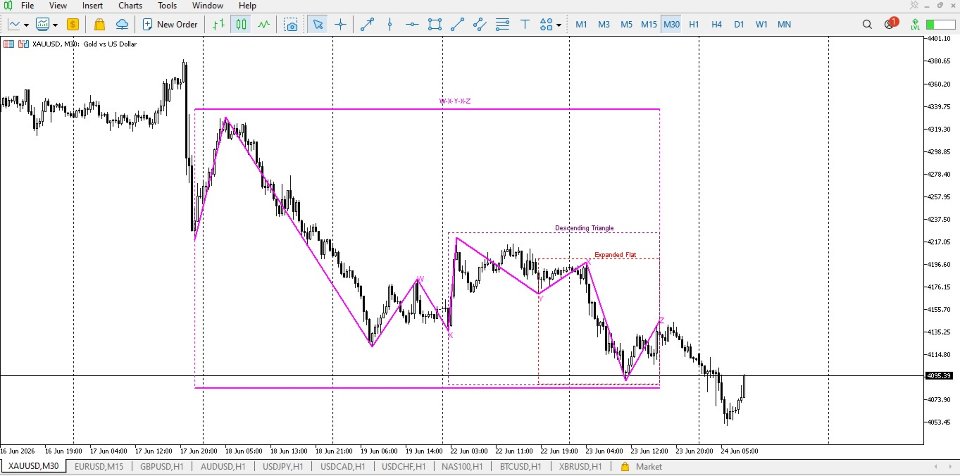The width and height of the screenshot is (960, 476).
Task: Switch to the USDCHF,H1 chart tab
Action: (x=403, y=467)
